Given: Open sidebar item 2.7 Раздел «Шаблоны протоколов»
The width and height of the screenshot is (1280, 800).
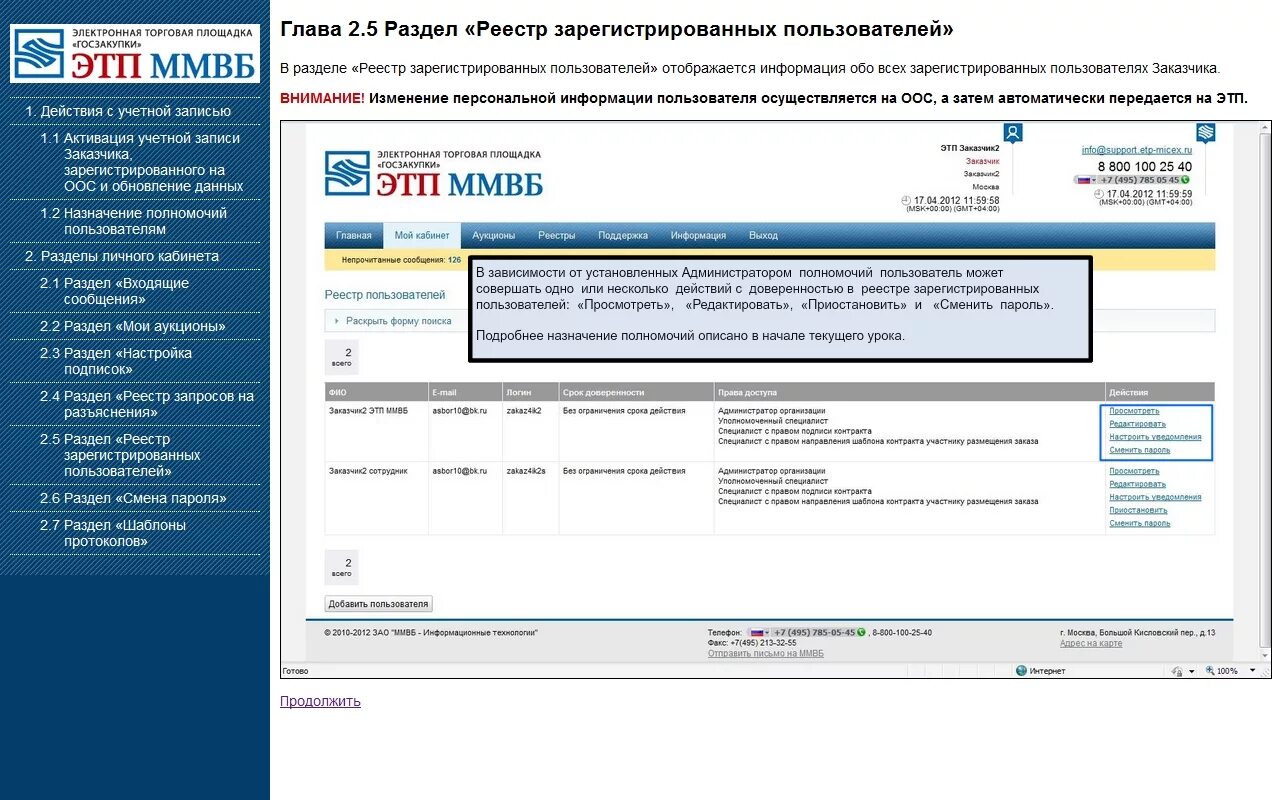Looking at the screenshot, I should 113,533.
